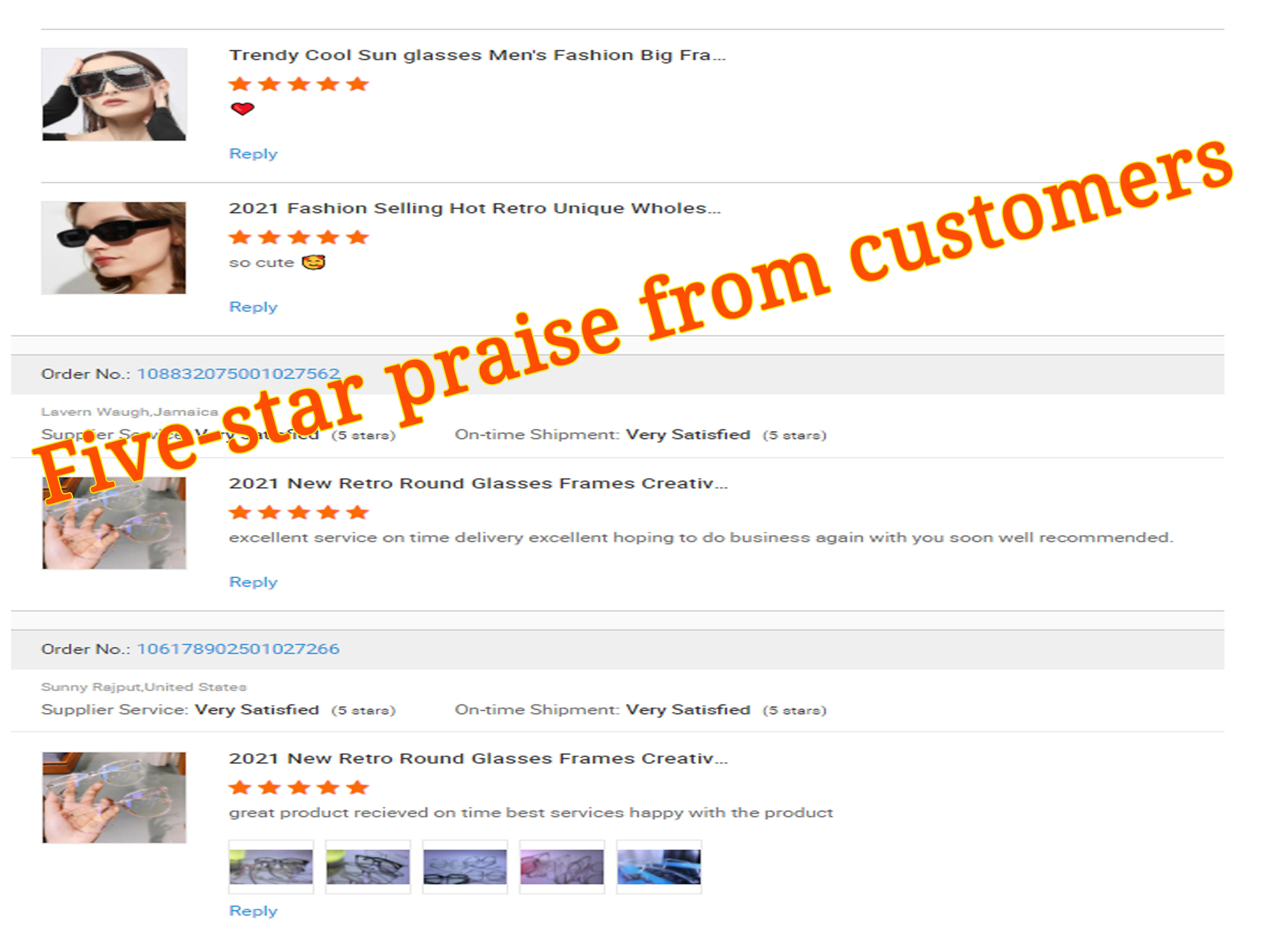1288x940 pixels.
Task: Click the 2021 Fashion Selling Hot Retro title
Action: 475,208
